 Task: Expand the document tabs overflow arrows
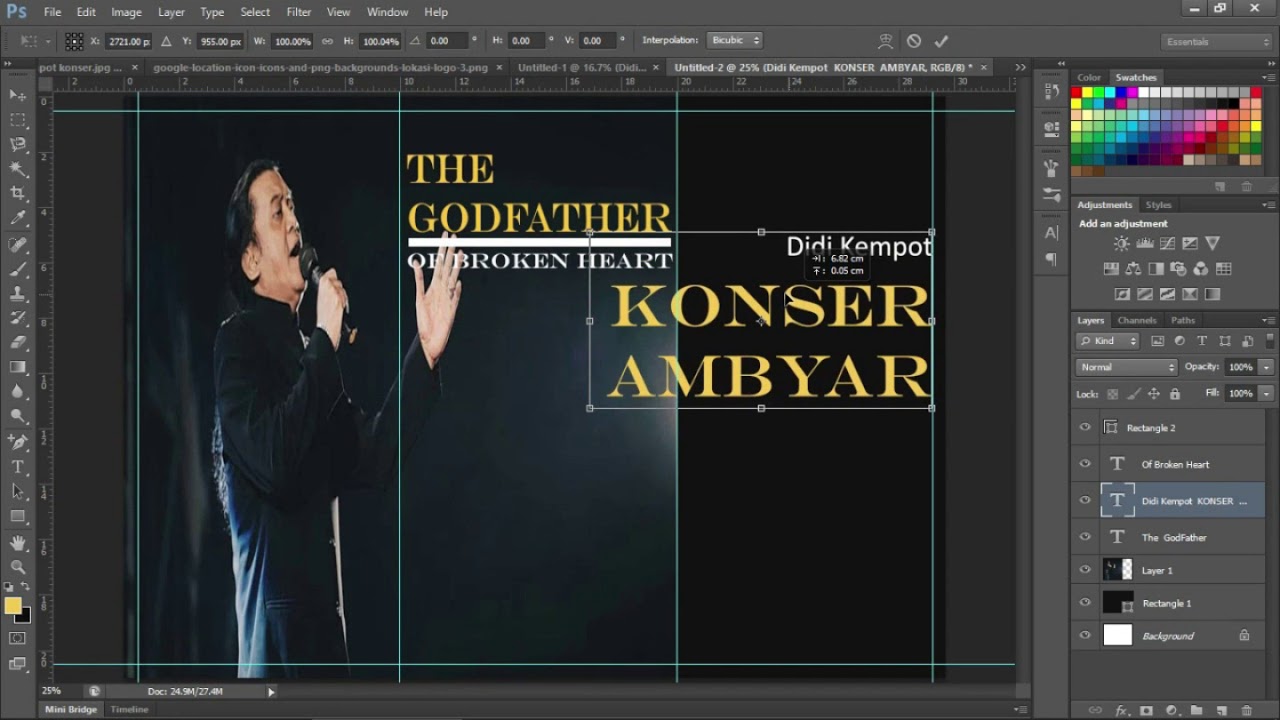[x=1020, y=67]
